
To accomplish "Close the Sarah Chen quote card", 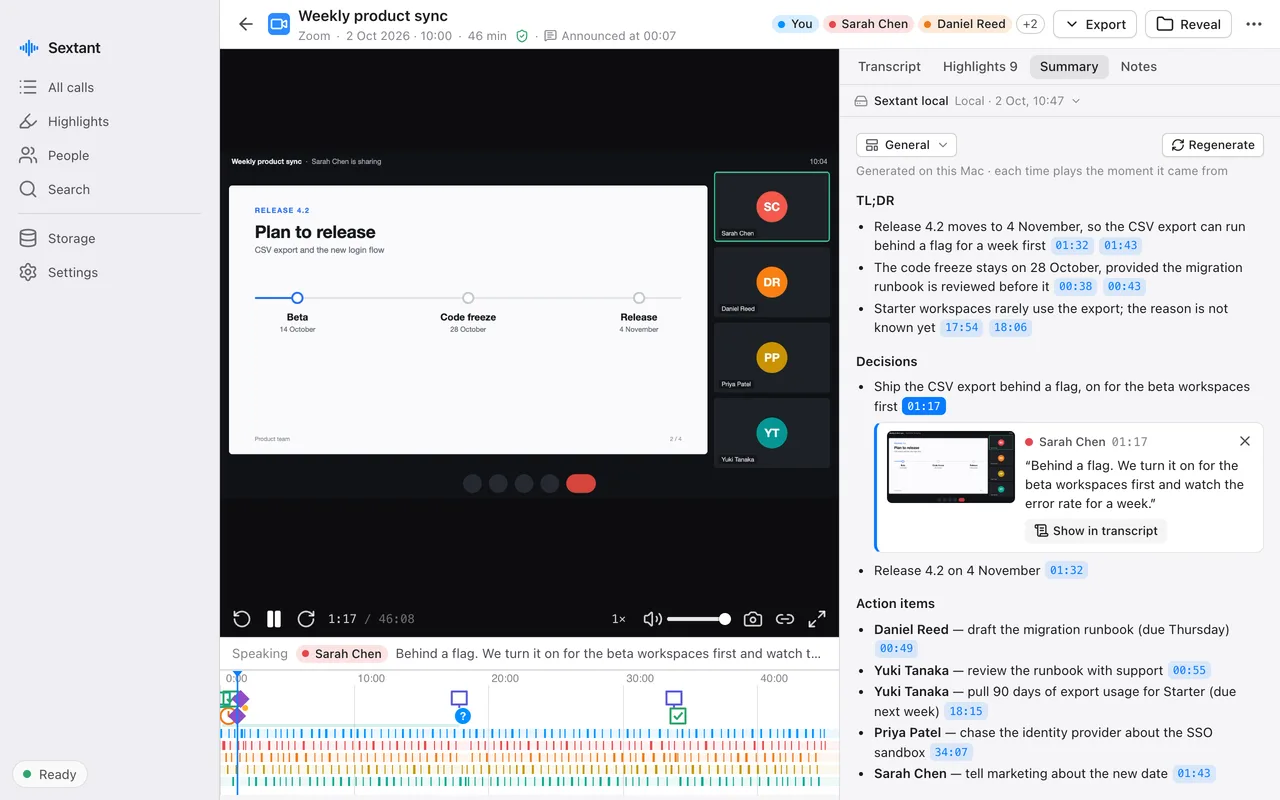I will pyautogui.click(x=1245, y=441).
